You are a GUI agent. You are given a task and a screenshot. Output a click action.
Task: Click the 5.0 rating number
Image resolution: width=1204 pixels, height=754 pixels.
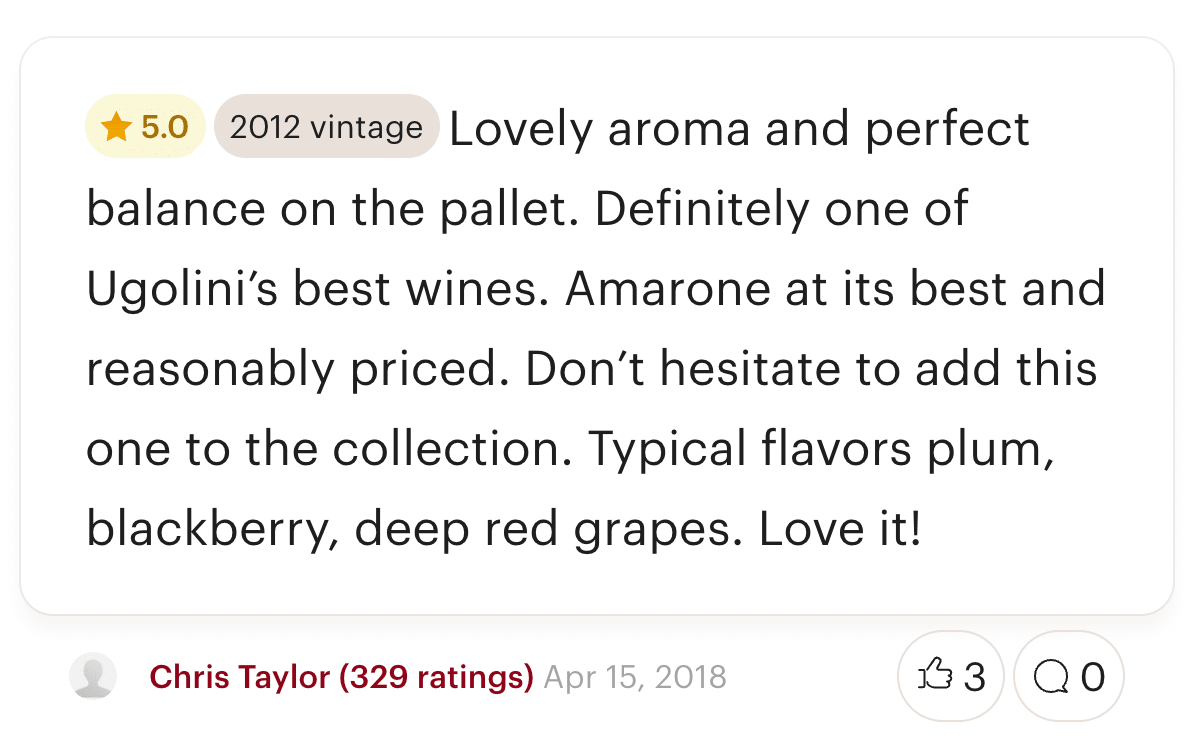click(x=165, y=127)
